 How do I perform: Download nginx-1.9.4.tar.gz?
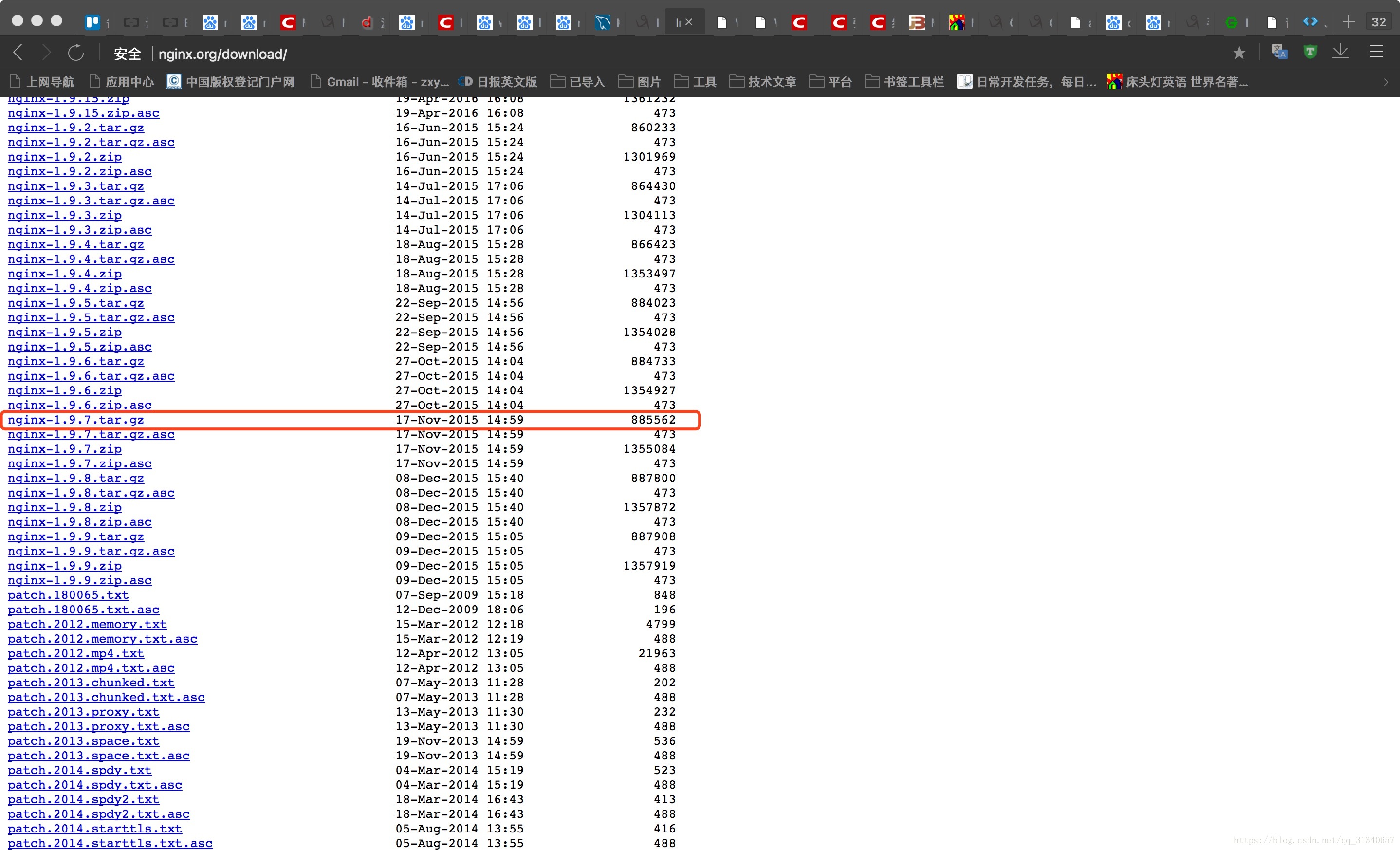(x=75, y=245)
